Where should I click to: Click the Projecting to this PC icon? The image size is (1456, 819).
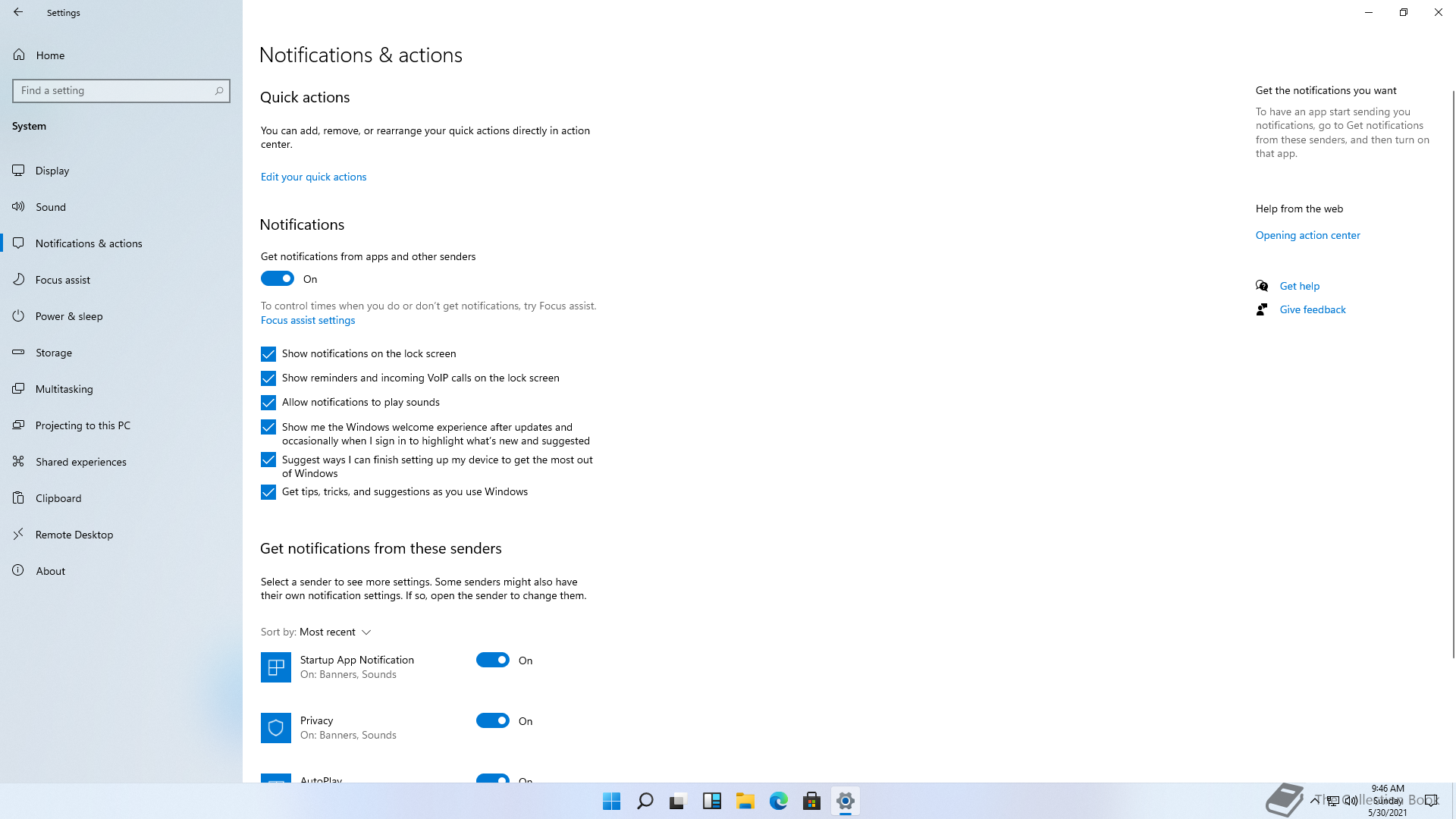(x=19, y=425)
